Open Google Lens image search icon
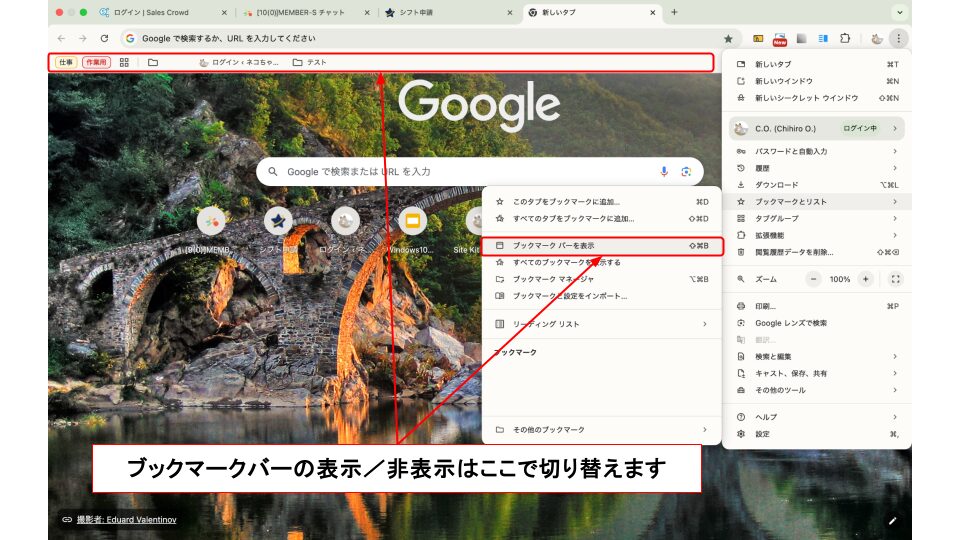The image size is (960, 540). (x=686, y=171)
